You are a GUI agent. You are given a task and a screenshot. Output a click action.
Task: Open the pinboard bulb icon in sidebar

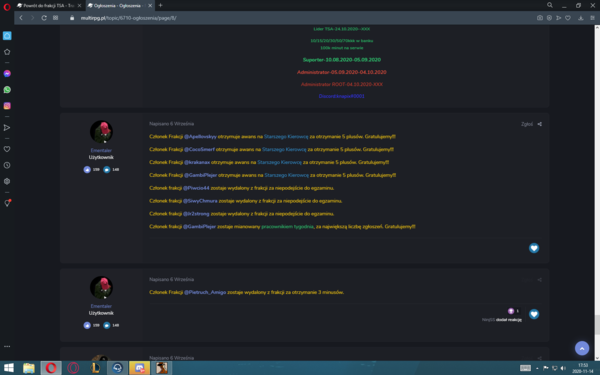(x=7, y=203)
